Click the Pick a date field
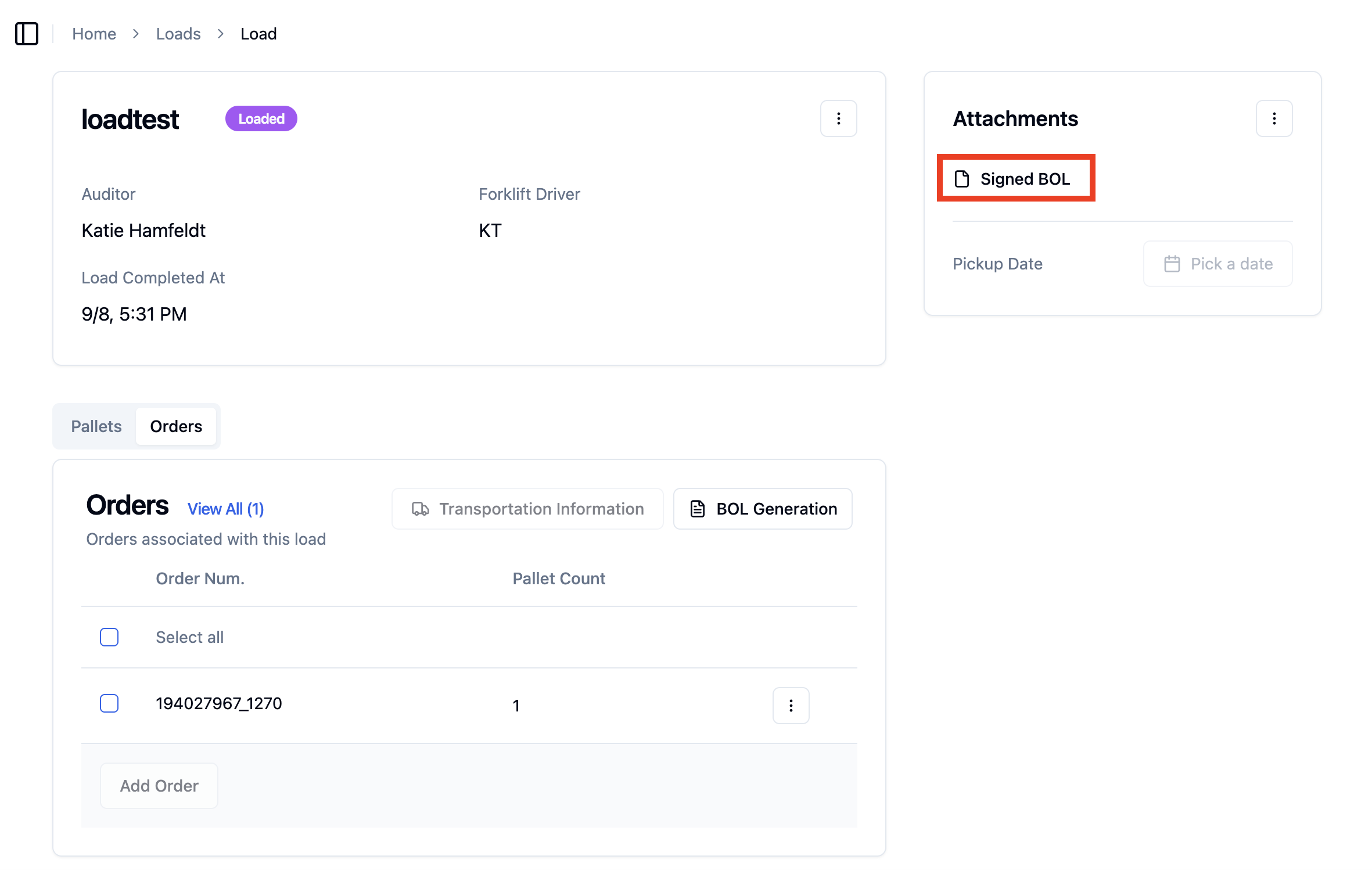Image resolution: width=1372 pixels, height=870 pixels. 1217,264
